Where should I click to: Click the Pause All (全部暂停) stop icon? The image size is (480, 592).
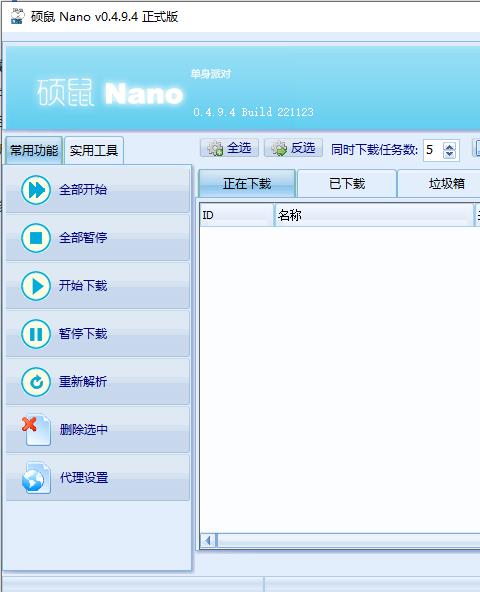(35, 238)
